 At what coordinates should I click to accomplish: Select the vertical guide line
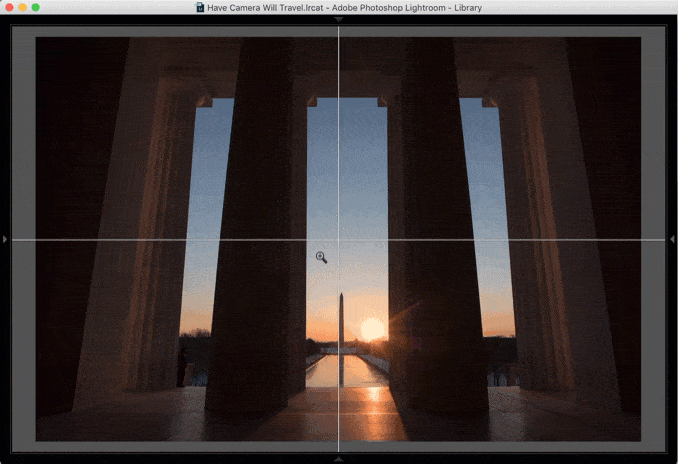coord(339,130)
